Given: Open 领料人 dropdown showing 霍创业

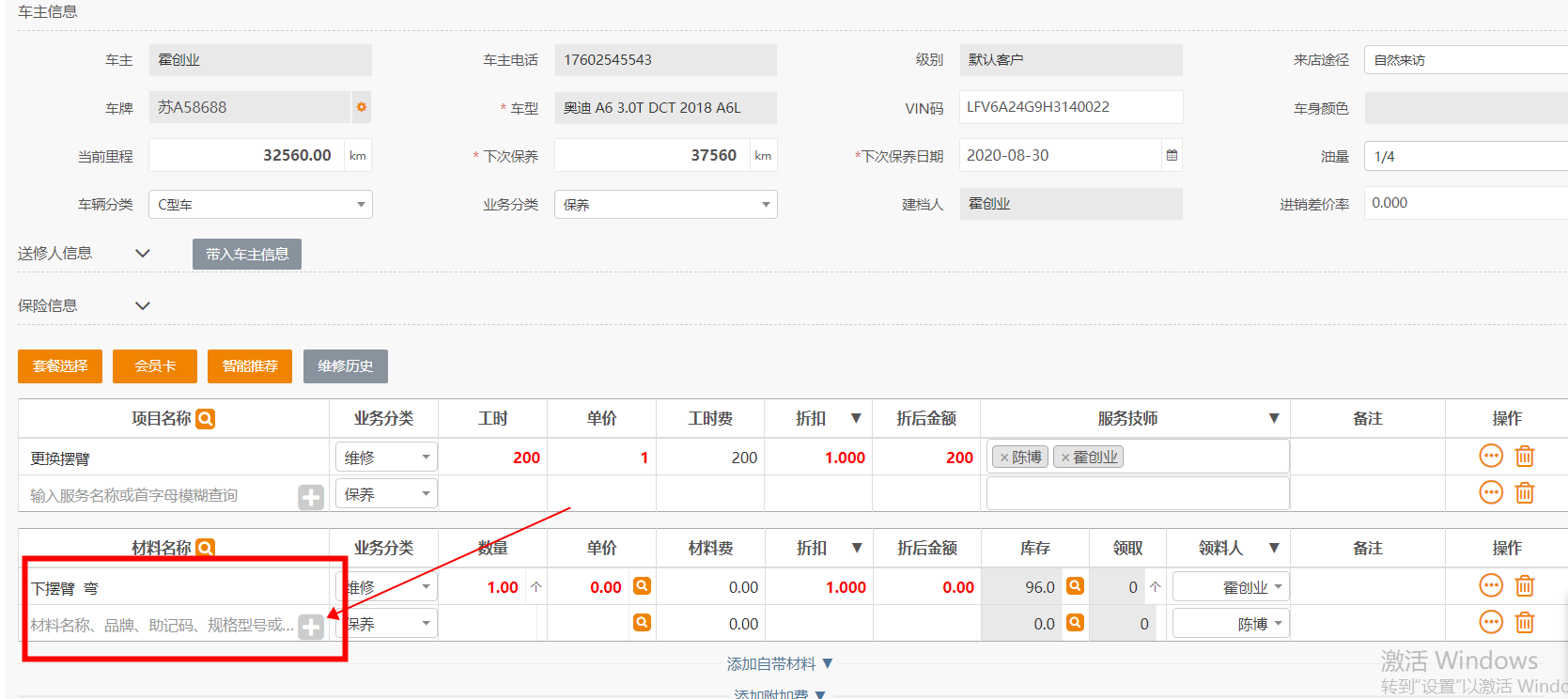Looking at the screenshot, I should [1231, 586].
